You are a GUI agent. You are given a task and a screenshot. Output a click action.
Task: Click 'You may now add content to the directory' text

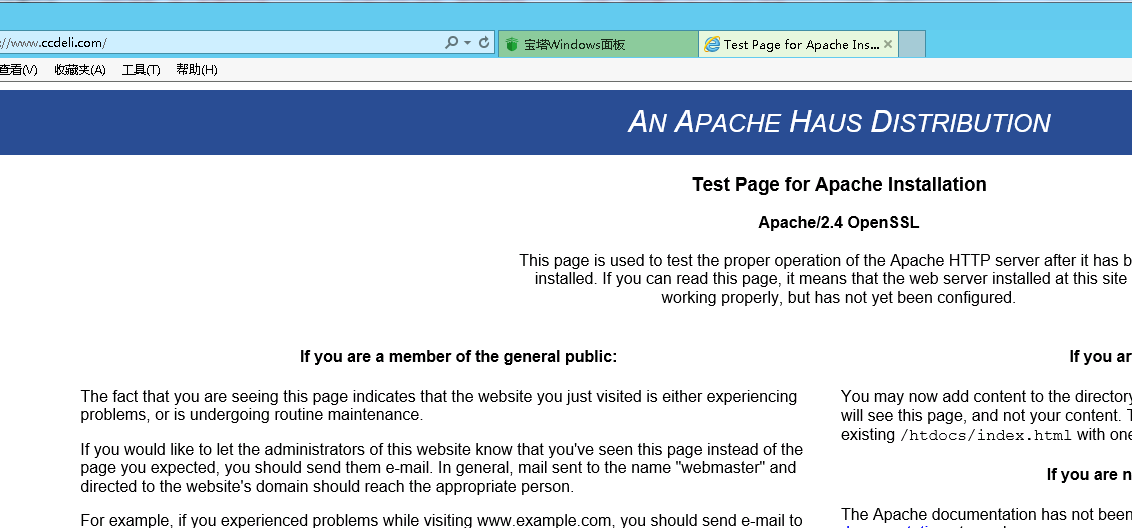coord(986,397)
